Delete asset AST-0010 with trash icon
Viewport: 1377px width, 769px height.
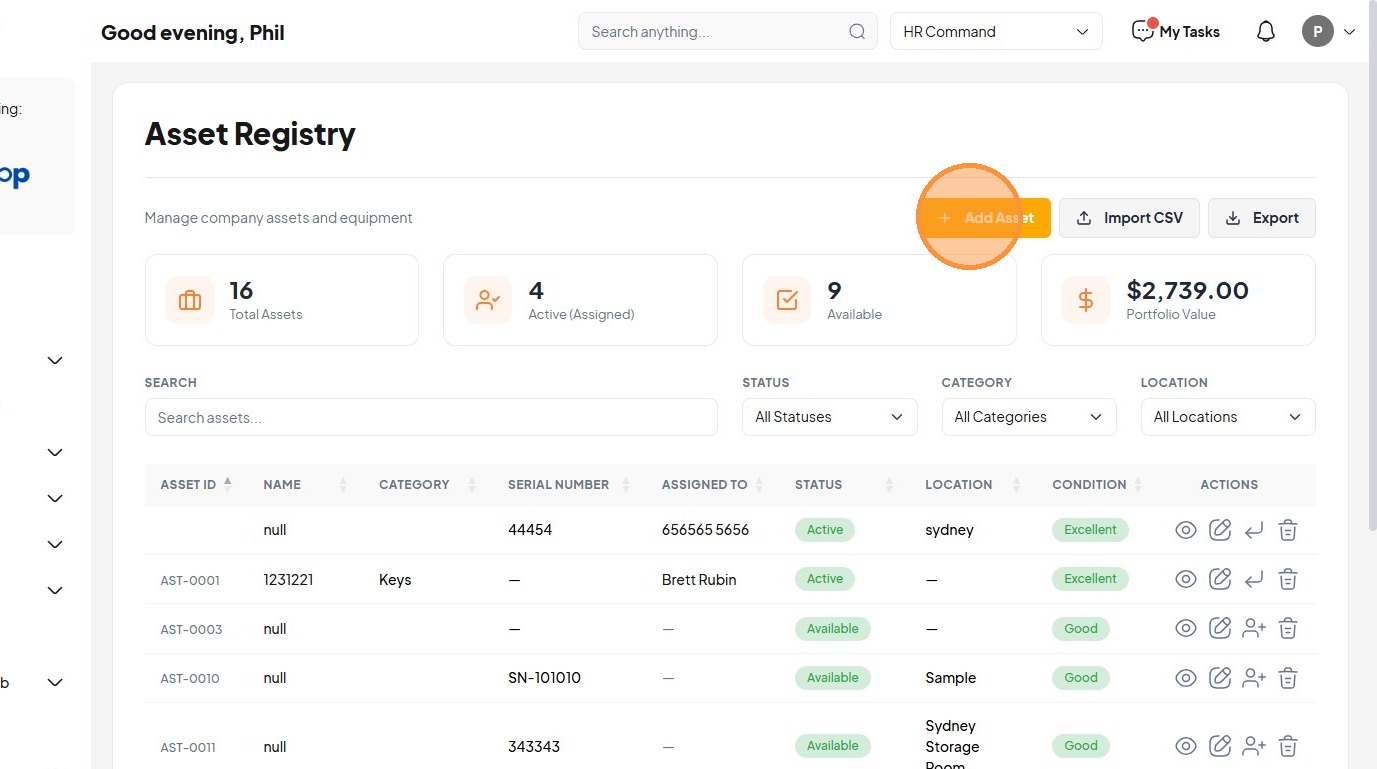[1288, 678]
